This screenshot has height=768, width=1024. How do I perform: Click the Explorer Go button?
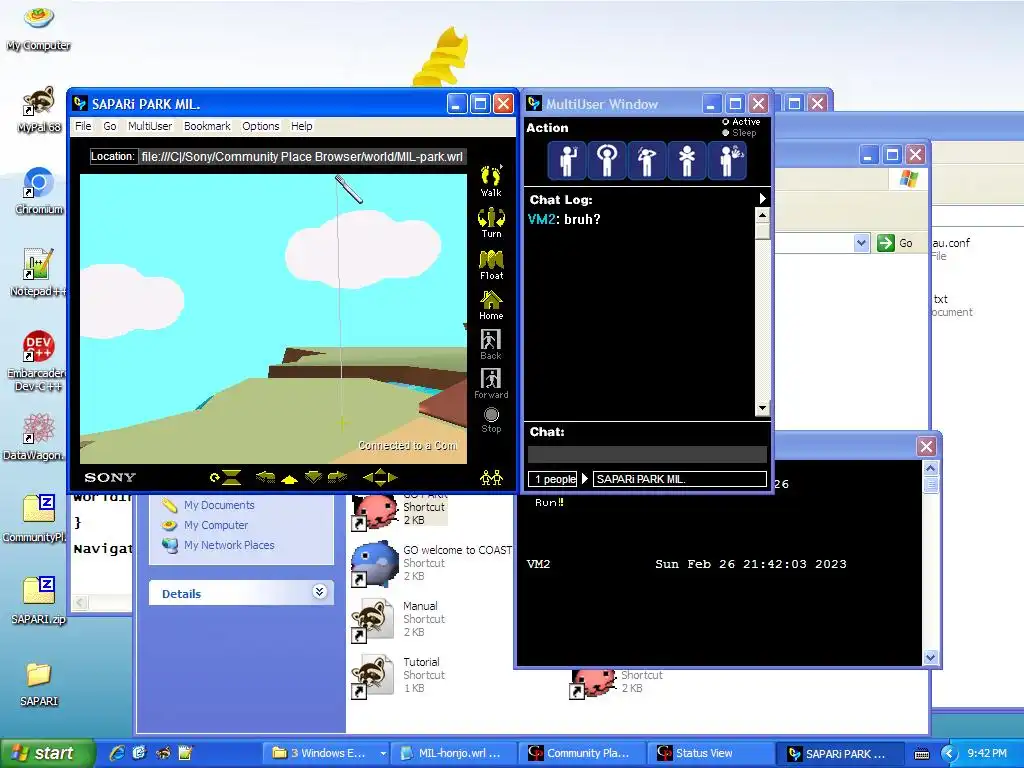click(x=895, y=243)
